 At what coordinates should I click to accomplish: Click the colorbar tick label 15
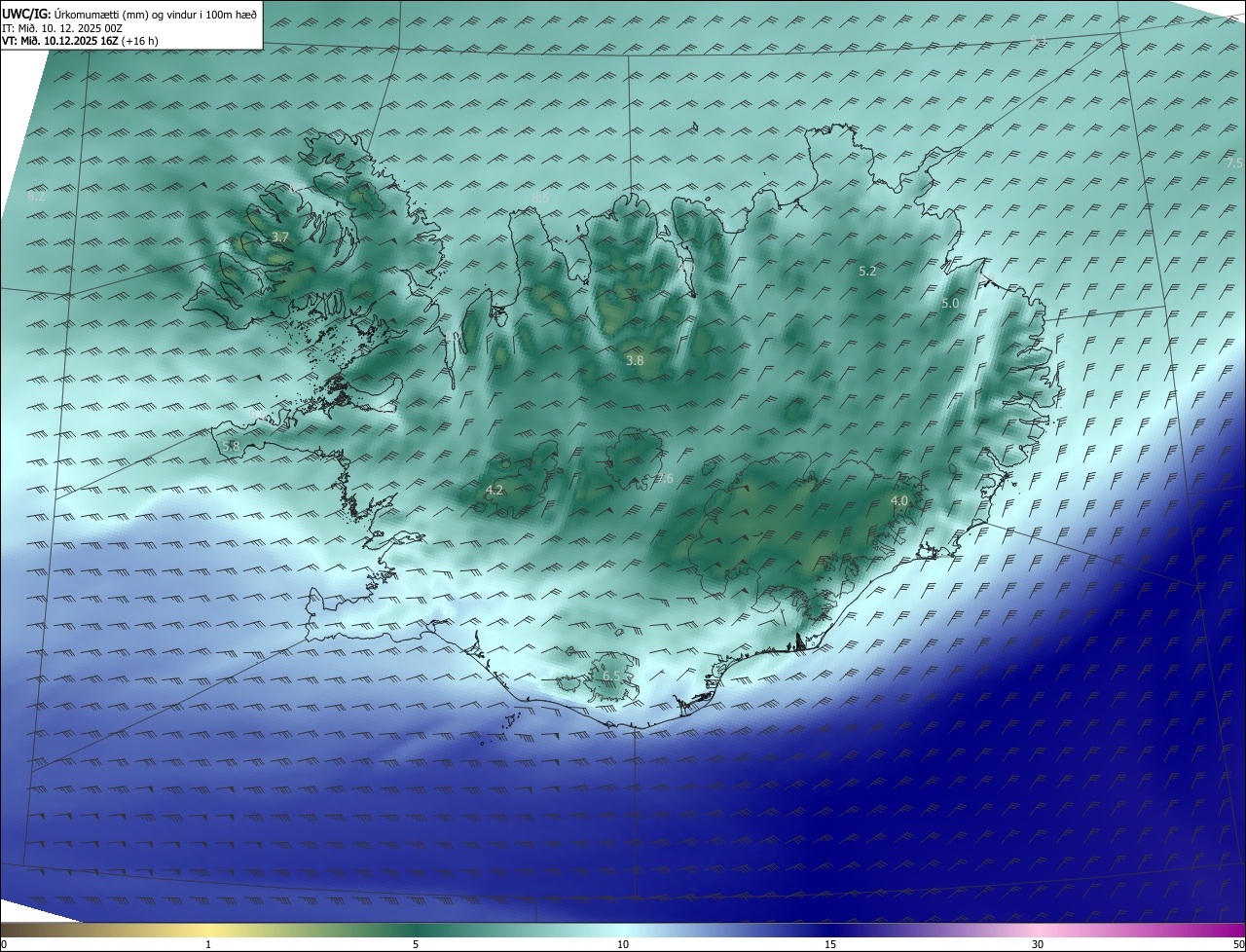pos(830,944)
